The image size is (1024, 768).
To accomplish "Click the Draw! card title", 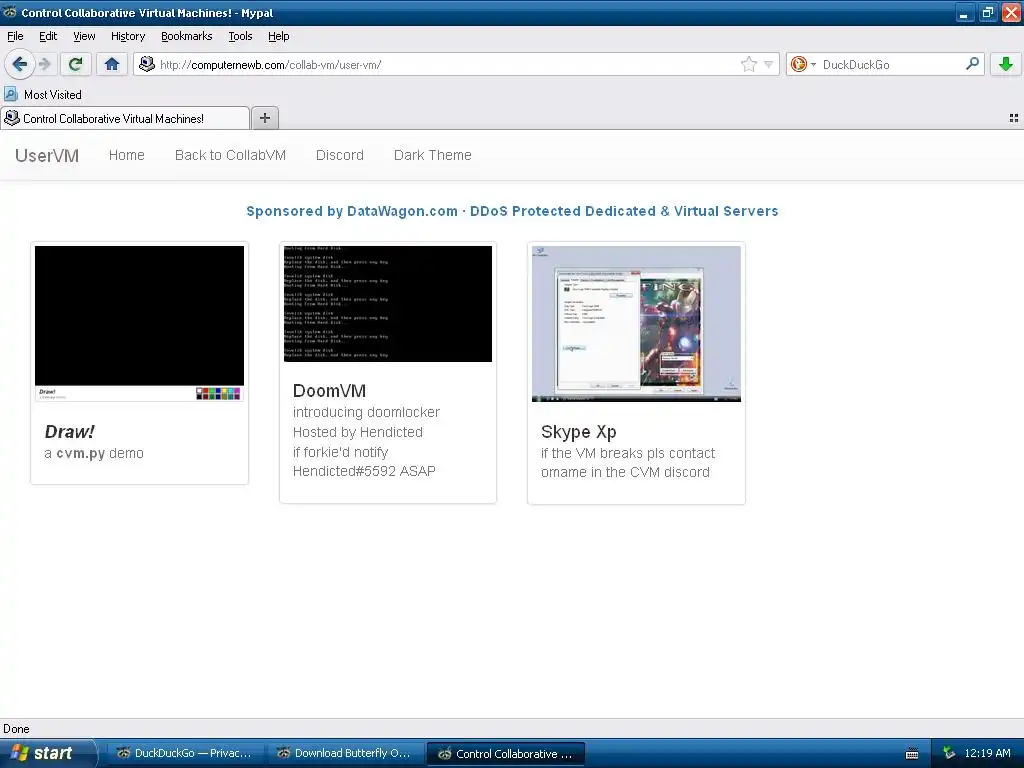I will (x=70, y=432).
